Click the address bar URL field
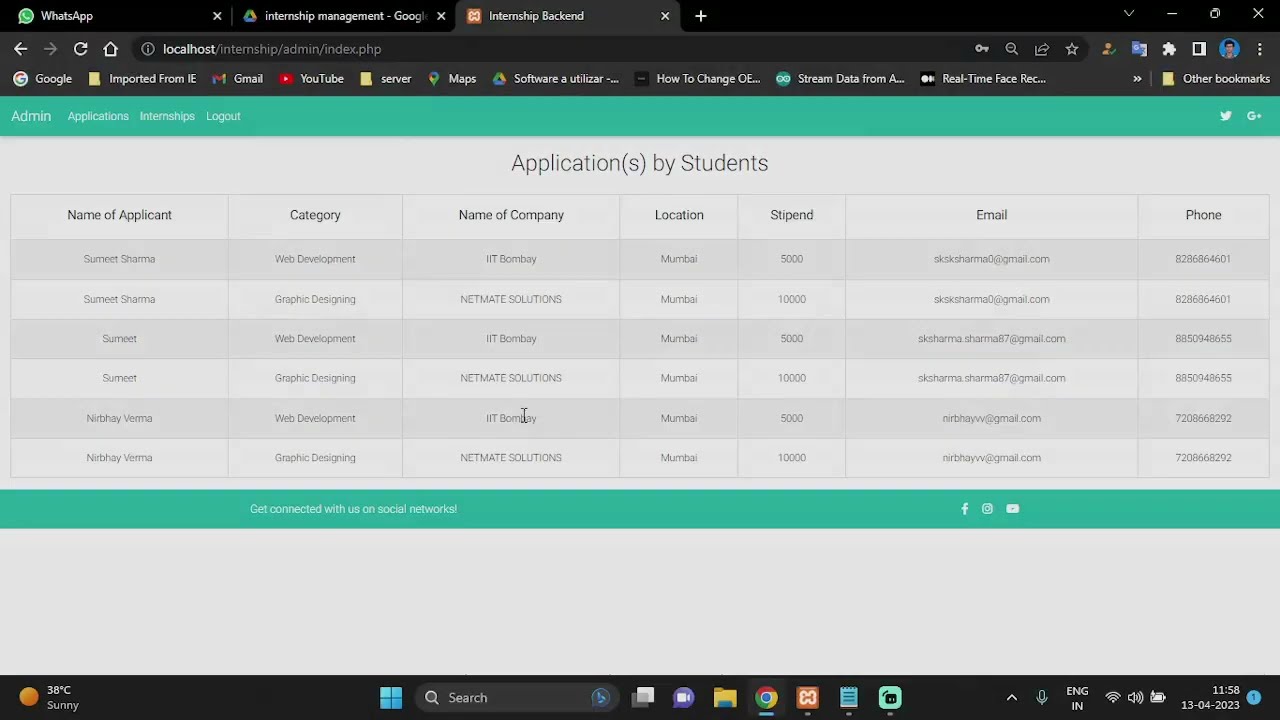Viewport: 1280px width, 720px height. click(x=560, y=49)
